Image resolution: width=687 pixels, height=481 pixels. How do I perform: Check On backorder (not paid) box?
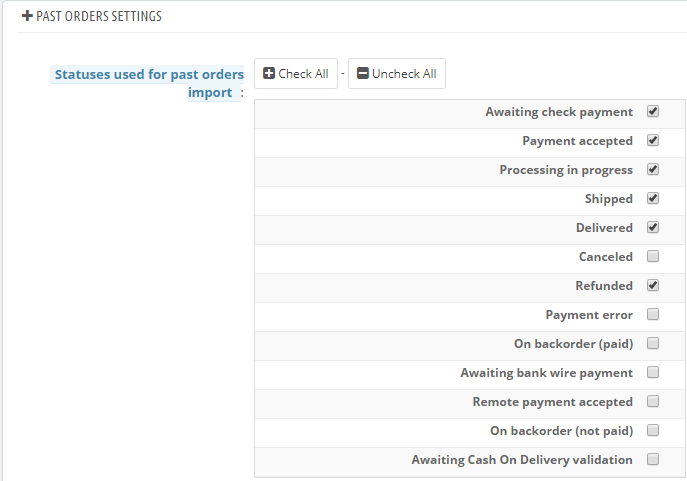pos(653,430)
